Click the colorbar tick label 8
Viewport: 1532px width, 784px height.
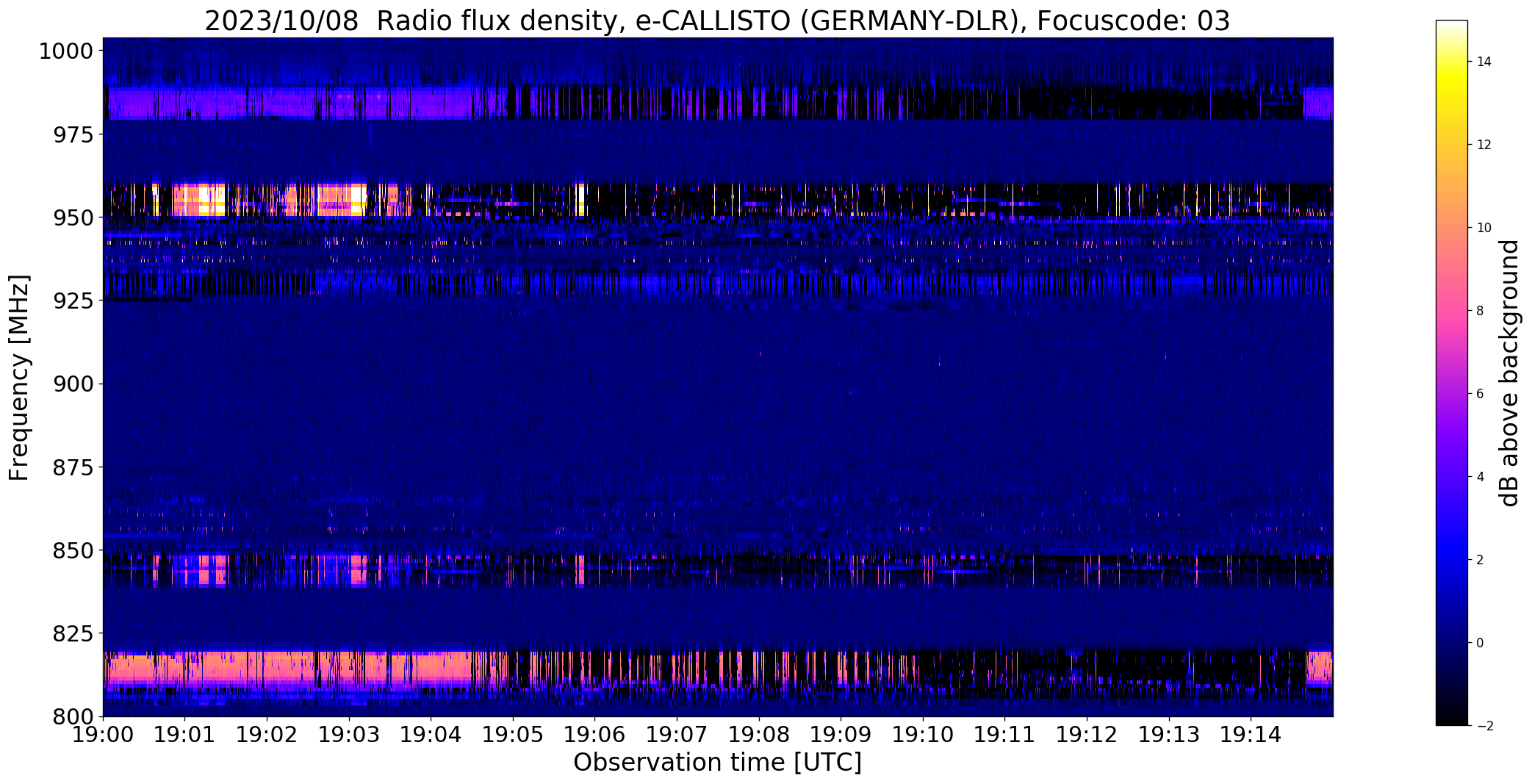click(x=1480, y=311)
